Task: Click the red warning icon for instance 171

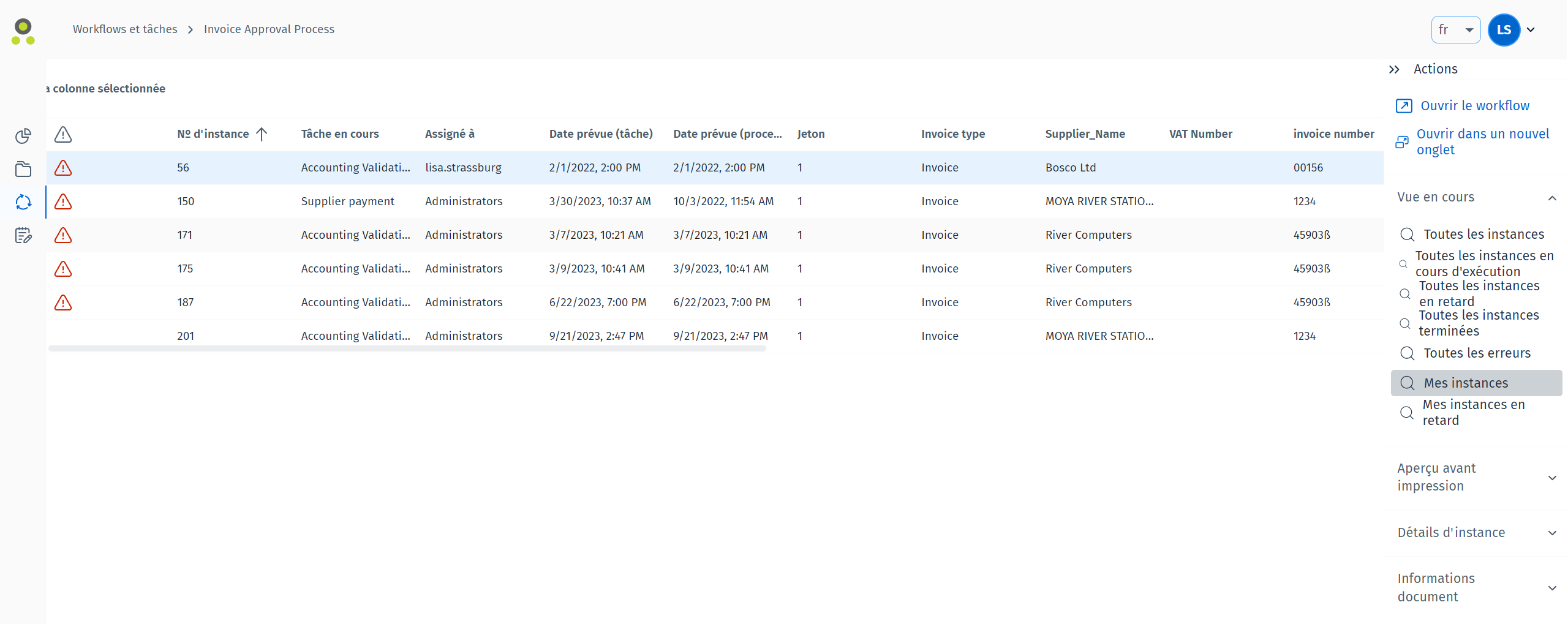Action: [63, 235]
